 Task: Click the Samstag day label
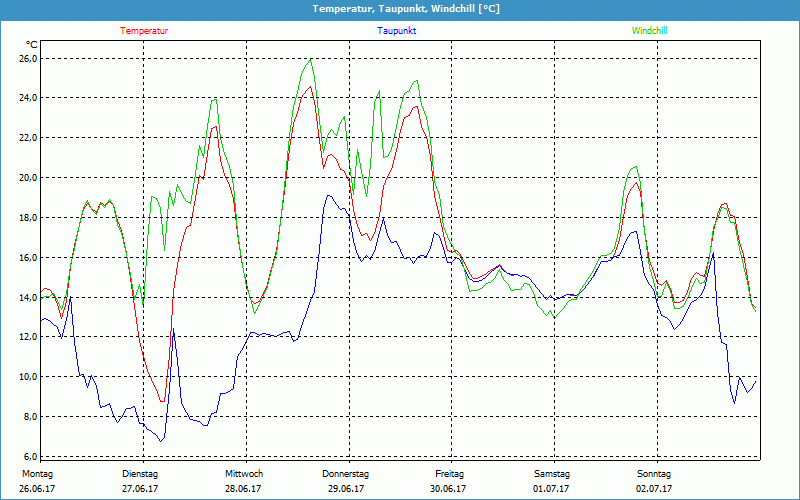[x=552, y=474]
